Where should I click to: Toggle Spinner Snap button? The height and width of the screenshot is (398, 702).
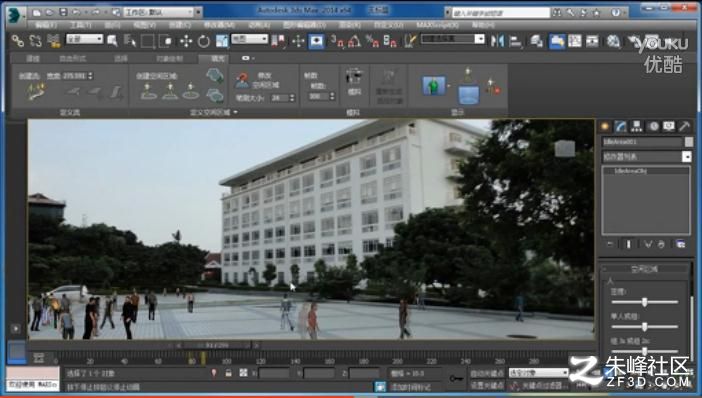point(390,41)
